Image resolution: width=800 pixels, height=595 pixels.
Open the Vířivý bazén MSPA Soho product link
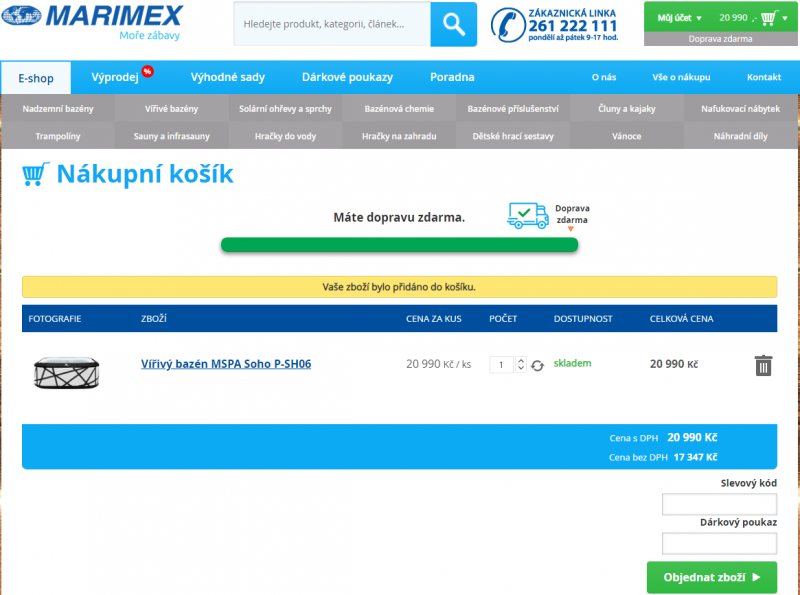click(x=225, y=364)
